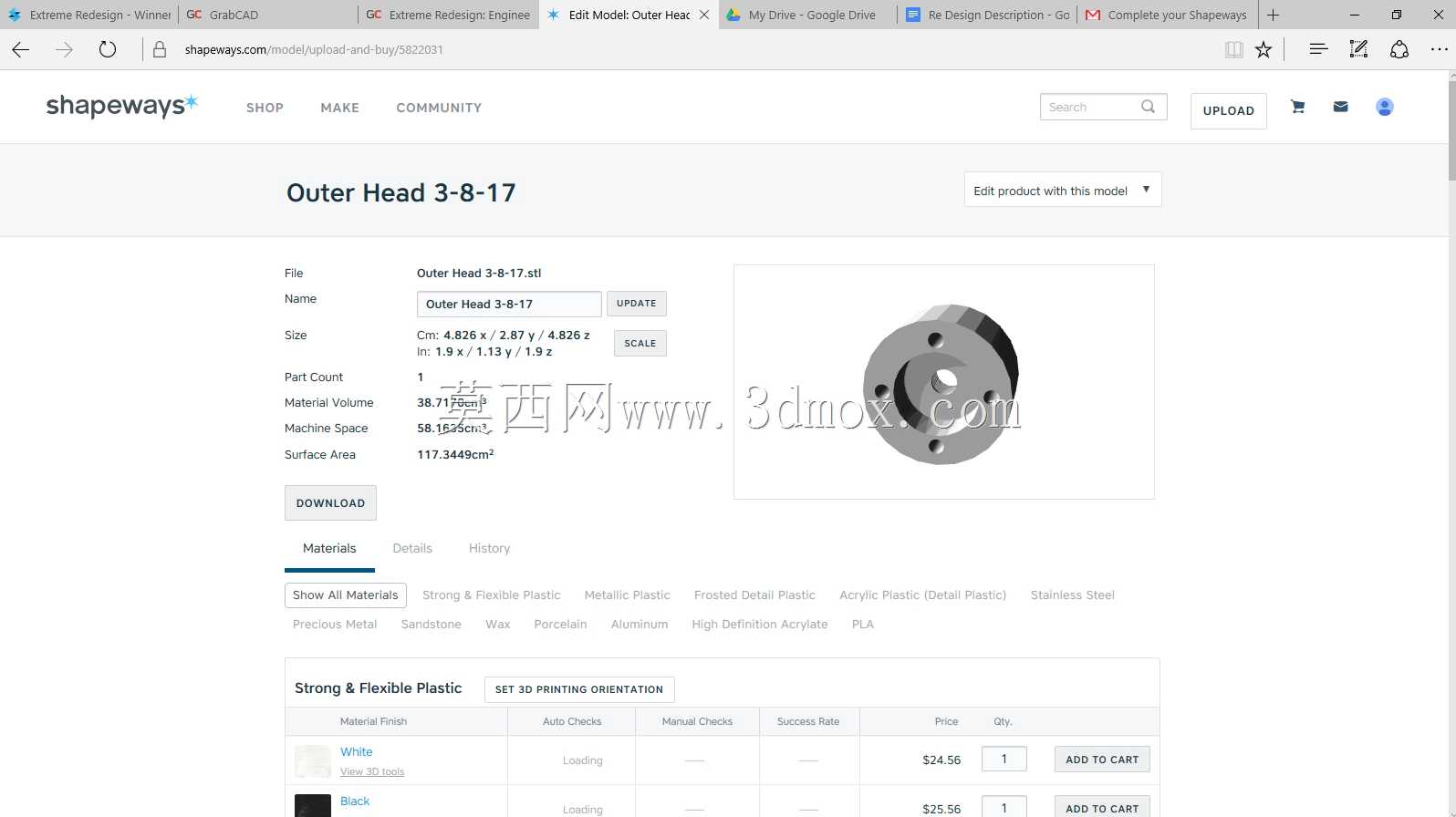Click SET 3D PRINTING ORIENTATION button
Screen dimensions: 1456x817
(x=579, y=689)
